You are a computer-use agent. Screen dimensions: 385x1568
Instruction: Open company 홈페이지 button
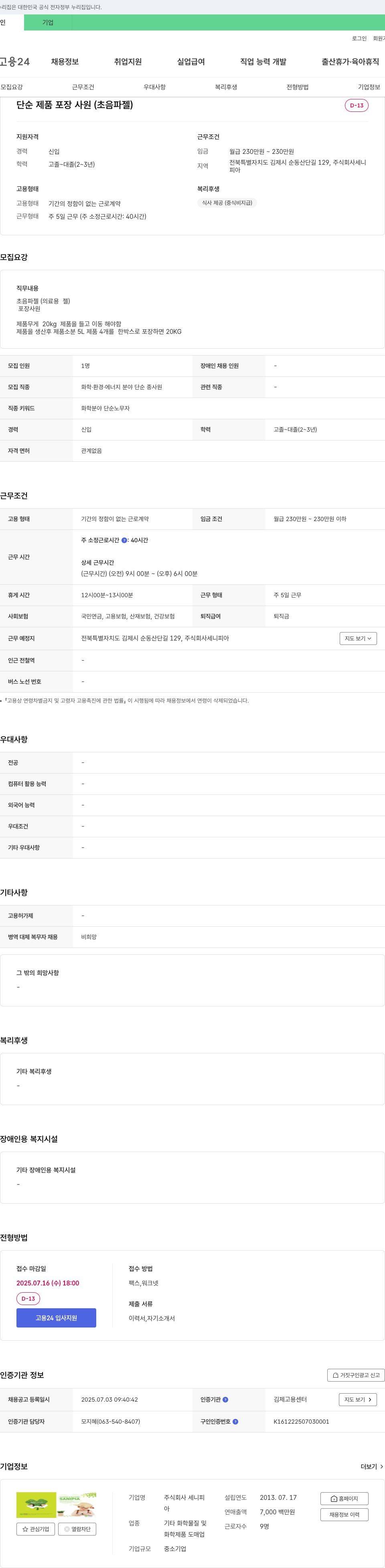click(x=344, y=1498)
